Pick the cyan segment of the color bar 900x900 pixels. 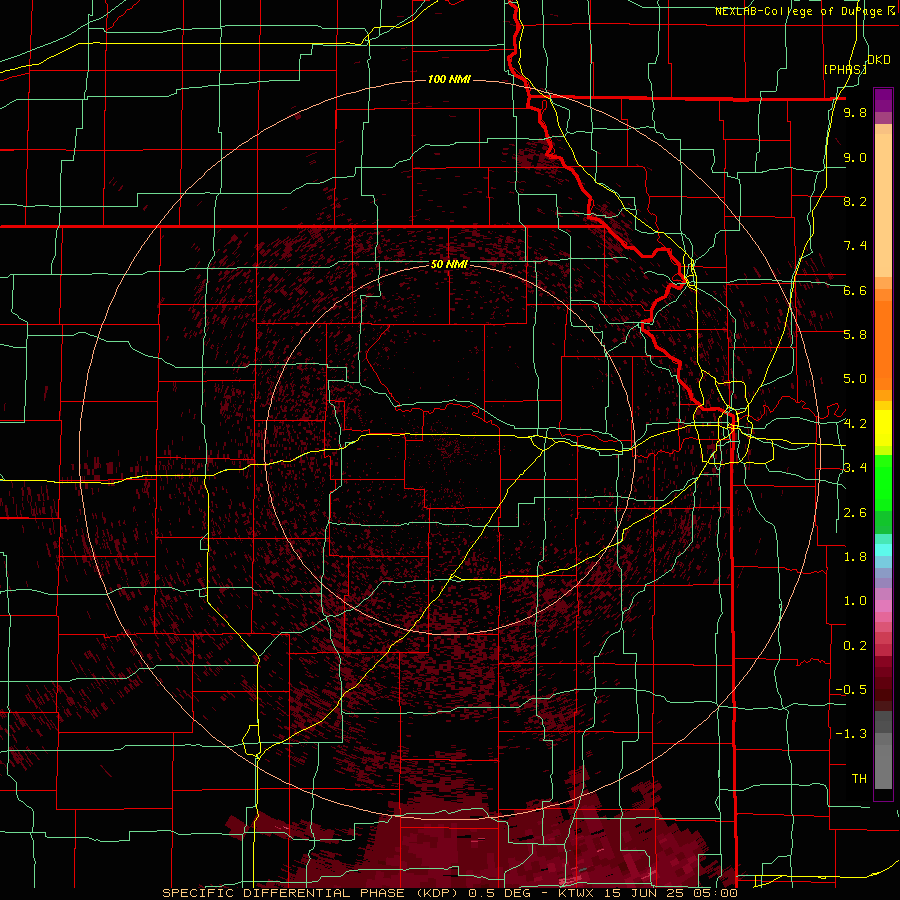click(883, 550)
